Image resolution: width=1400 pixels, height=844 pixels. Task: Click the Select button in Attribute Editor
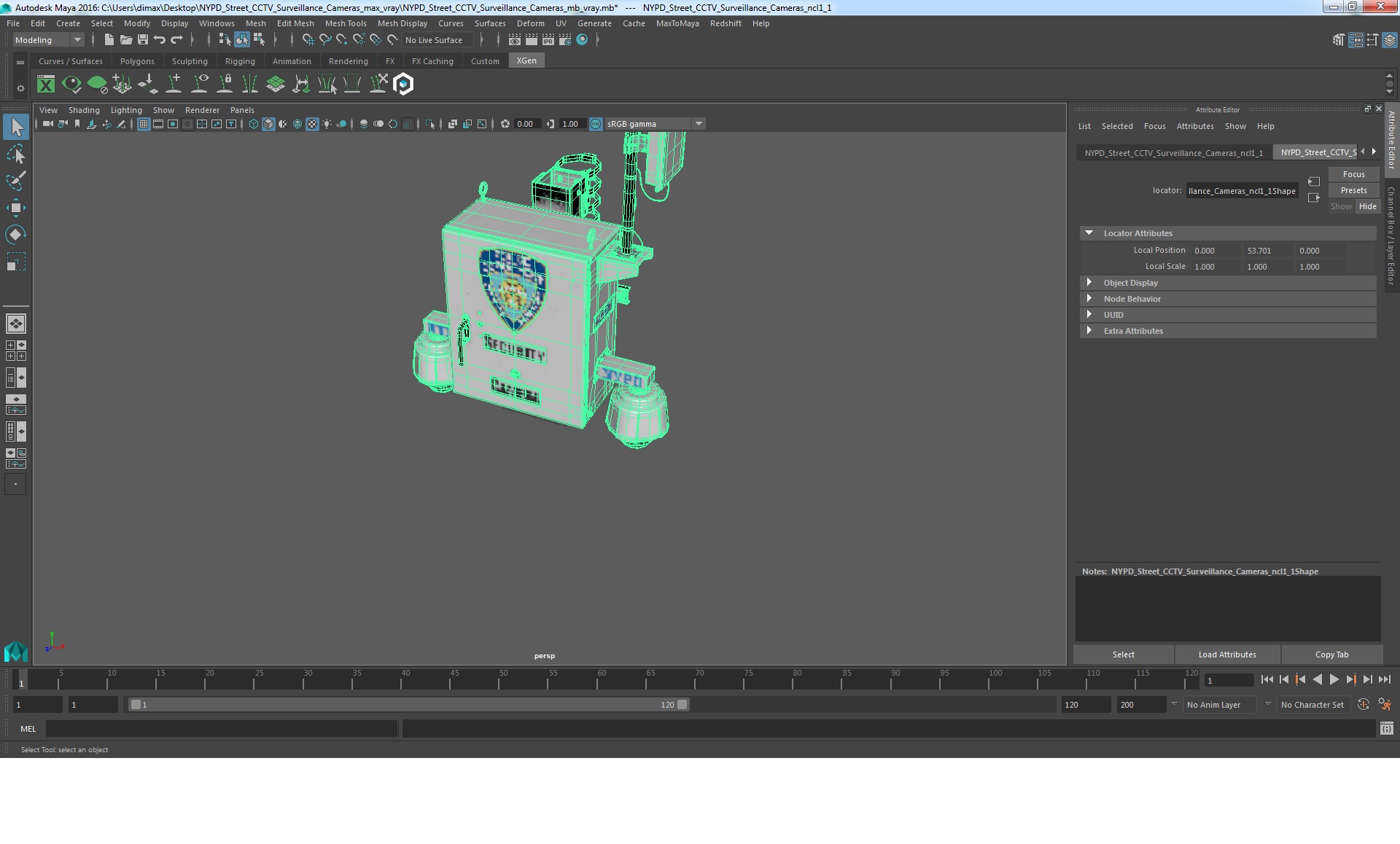click(x=1123, y=655)
